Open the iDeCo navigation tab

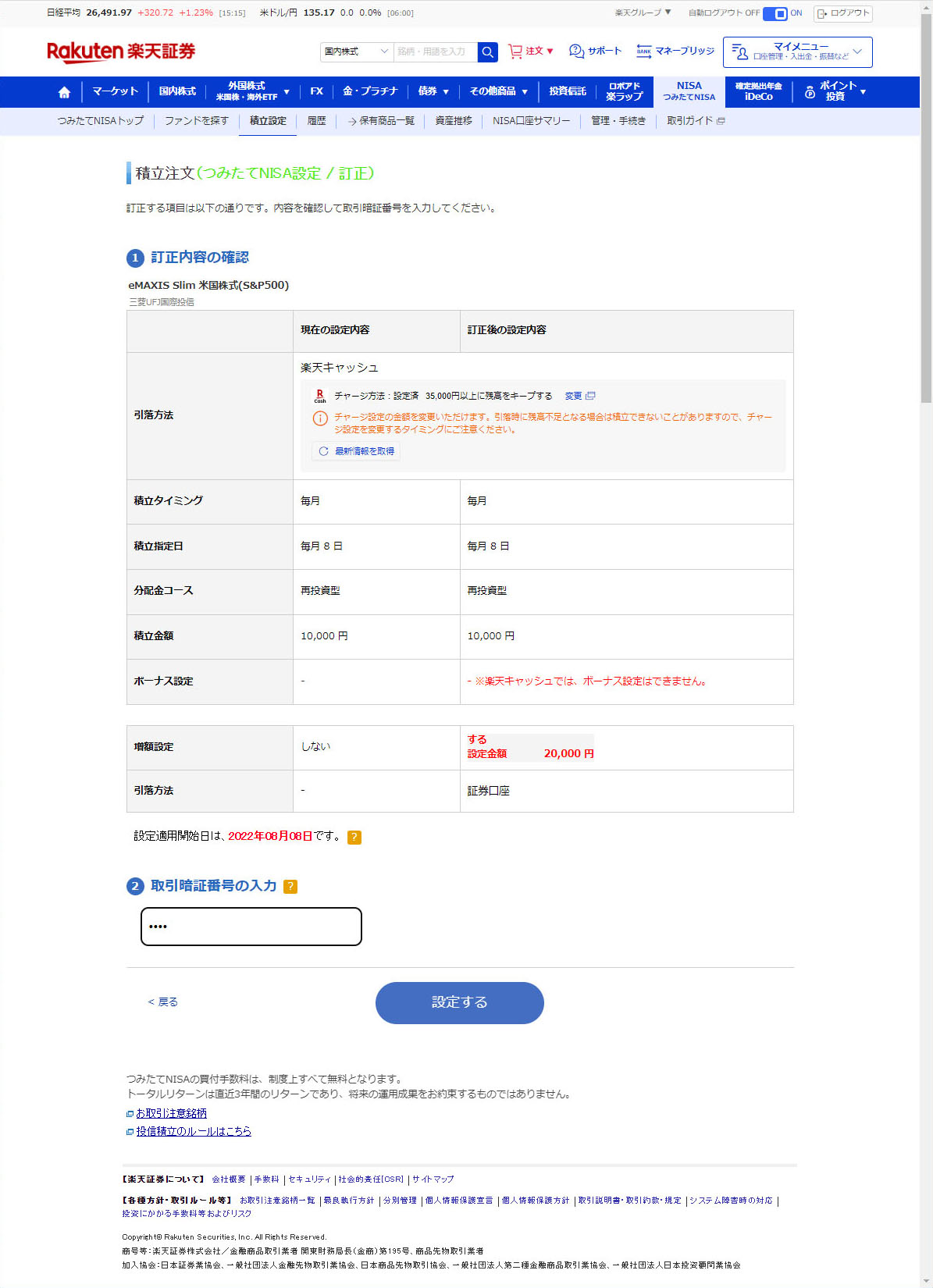[758, 92]
